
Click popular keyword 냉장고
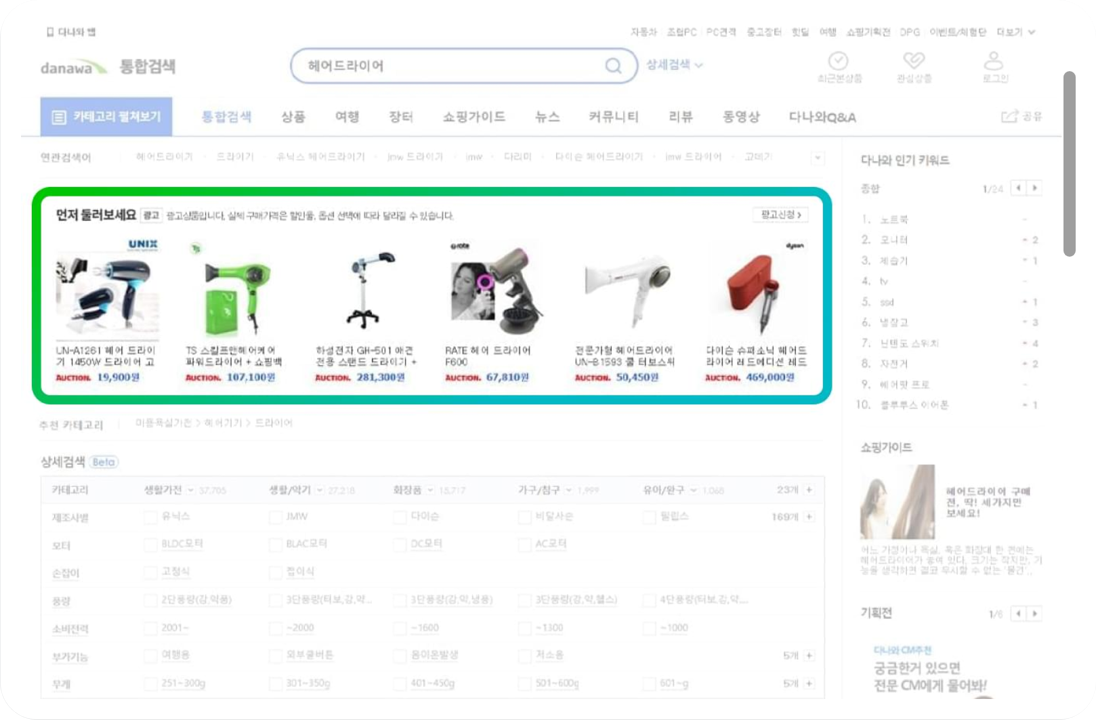pyautogui.click(x=894, y=322)
